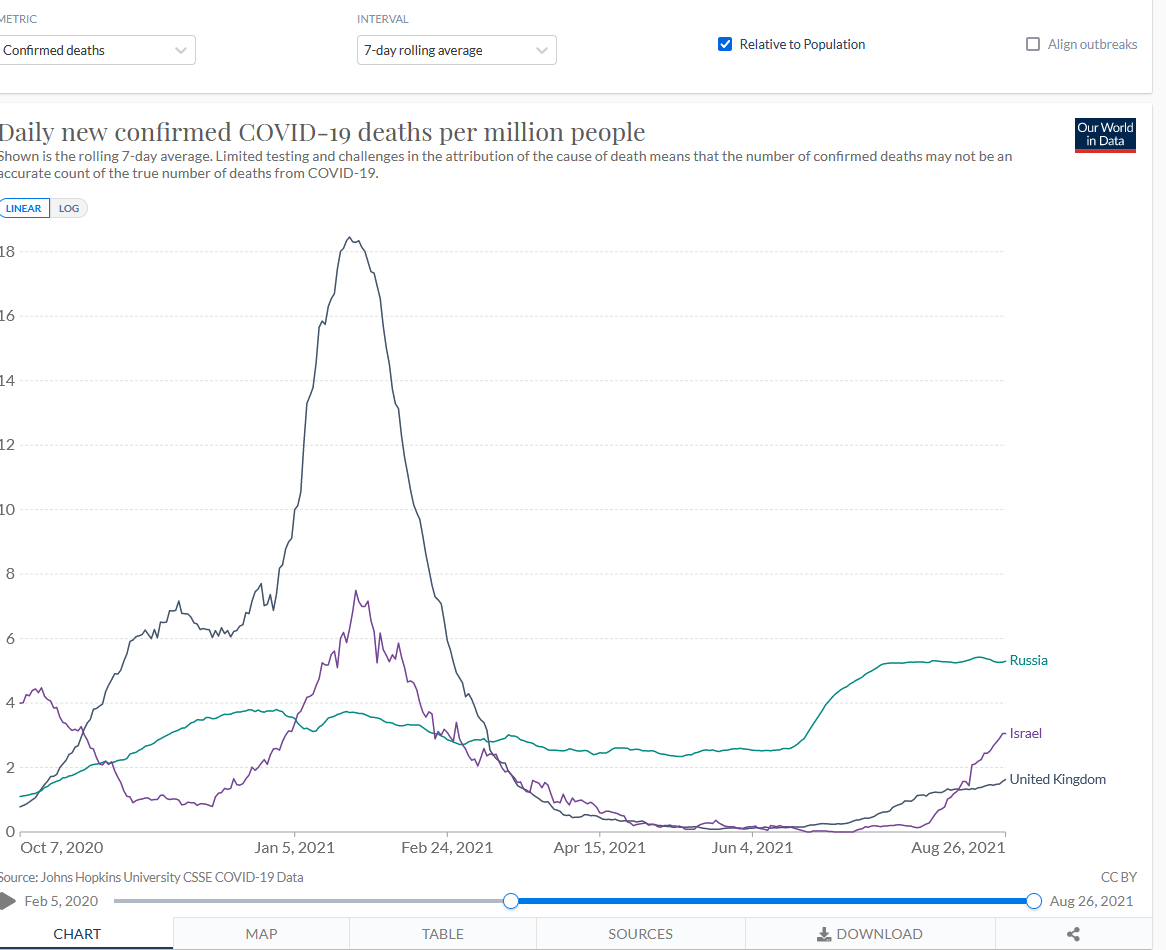Viewport: 1166px width, 950px height.
Task: Click the Our World in Data logo
Action: [1105, 135]
